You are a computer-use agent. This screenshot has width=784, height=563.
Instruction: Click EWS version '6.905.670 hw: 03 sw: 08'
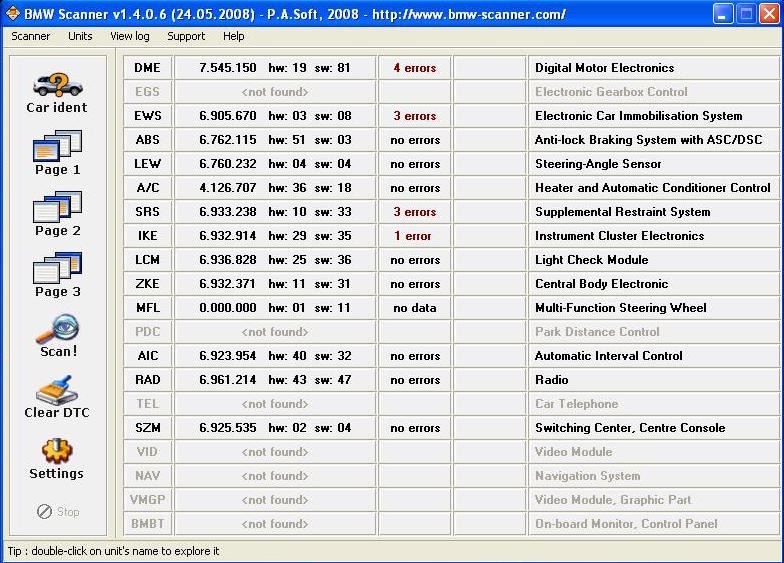[x=275, y=116]
